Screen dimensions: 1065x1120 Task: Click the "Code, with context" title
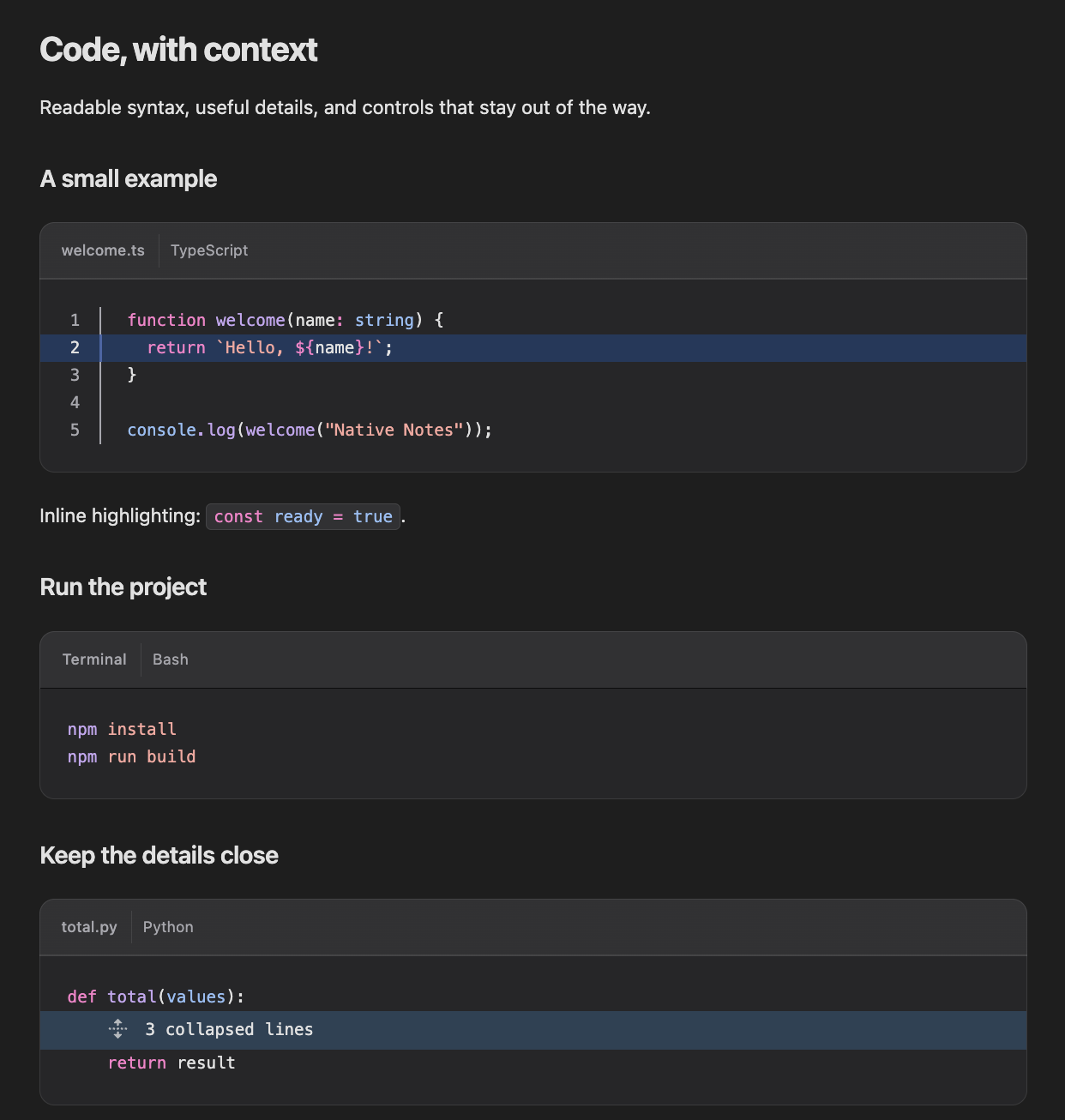point(178,50)
